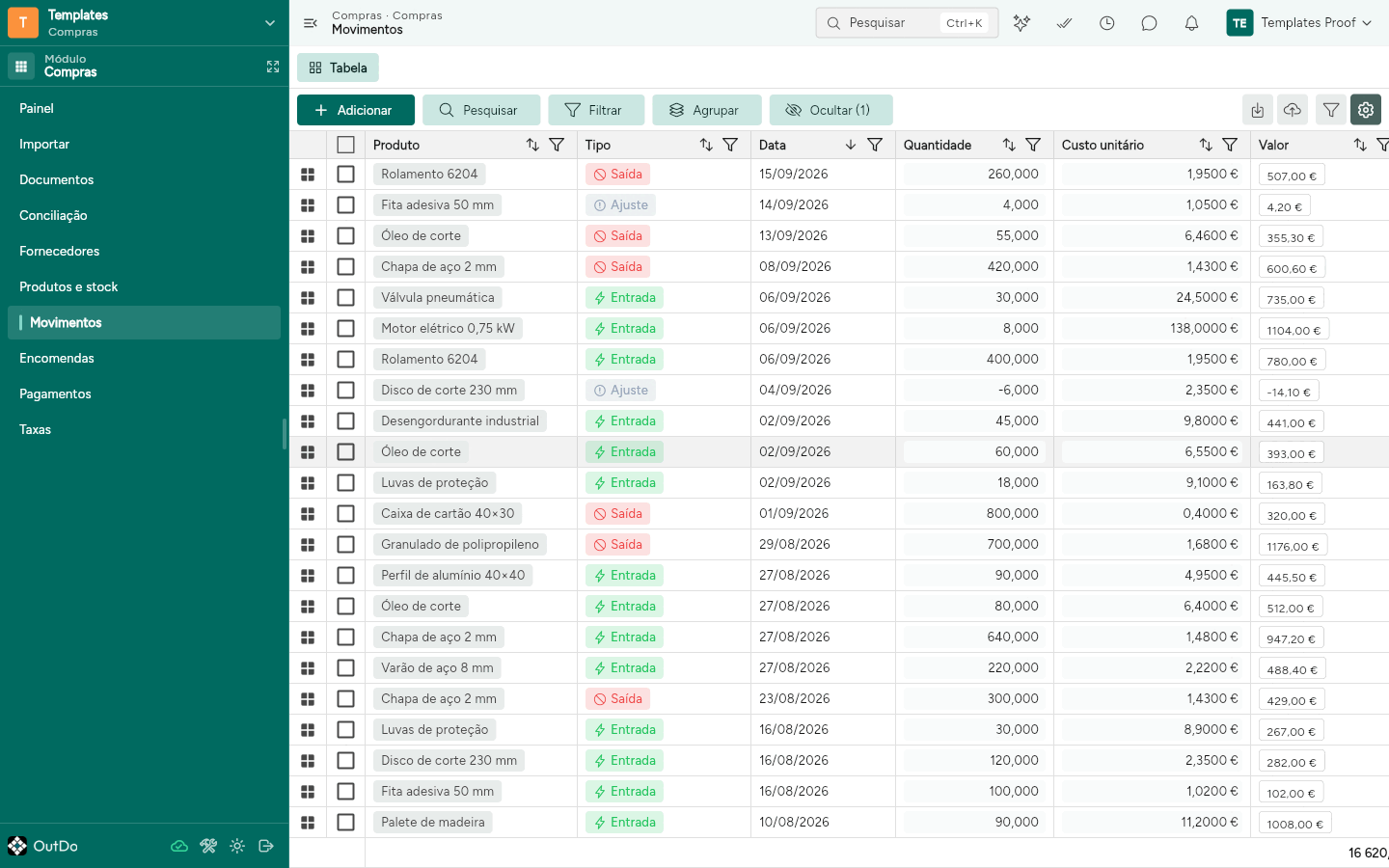Check the Caixa de cartão 40×30 row checkbox
The height and width of the screenshot is (868, 1389).
[345, 514]
